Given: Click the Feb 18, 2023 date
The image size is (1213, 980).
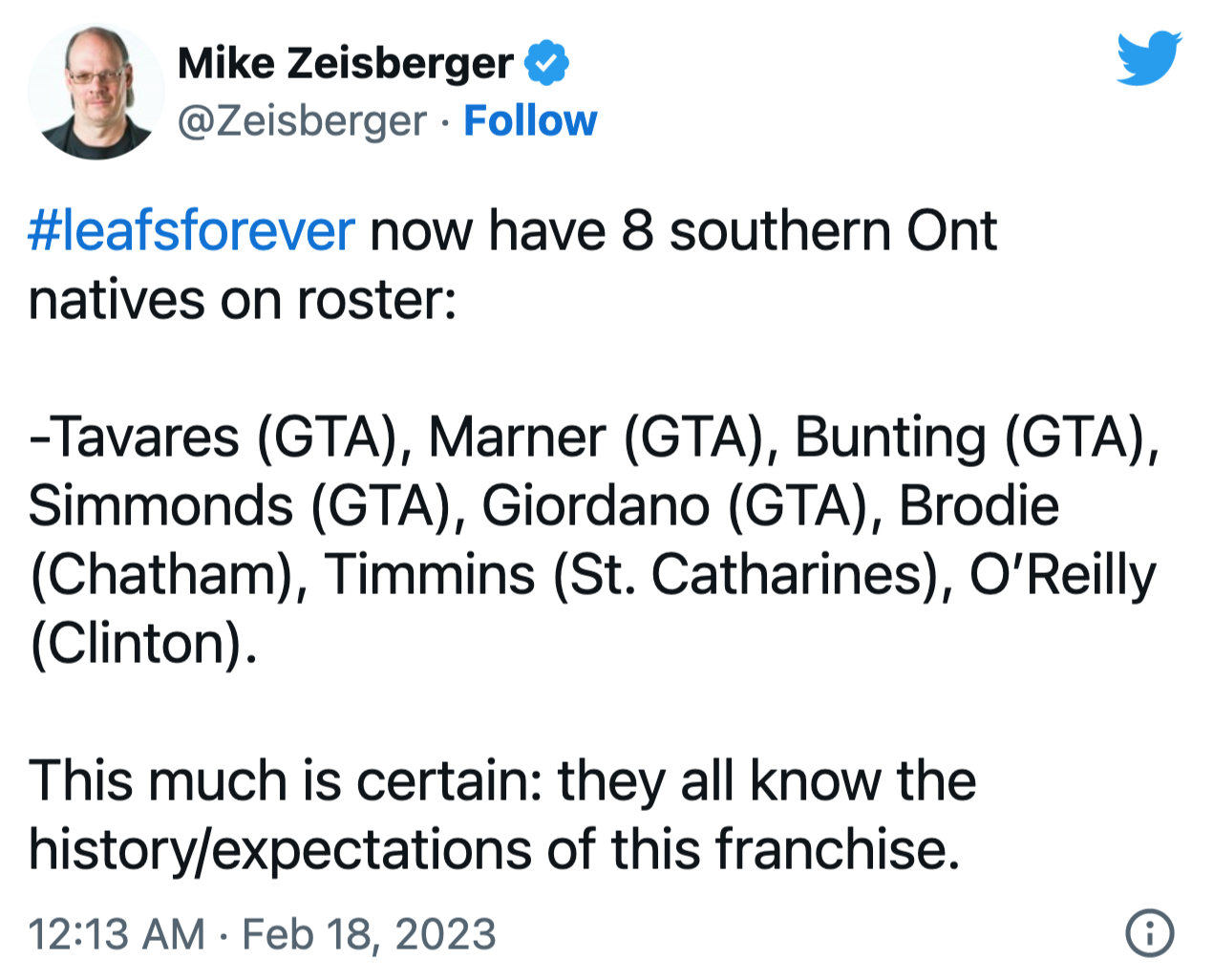Looking at the screenshot, I should tap(369, 933).
